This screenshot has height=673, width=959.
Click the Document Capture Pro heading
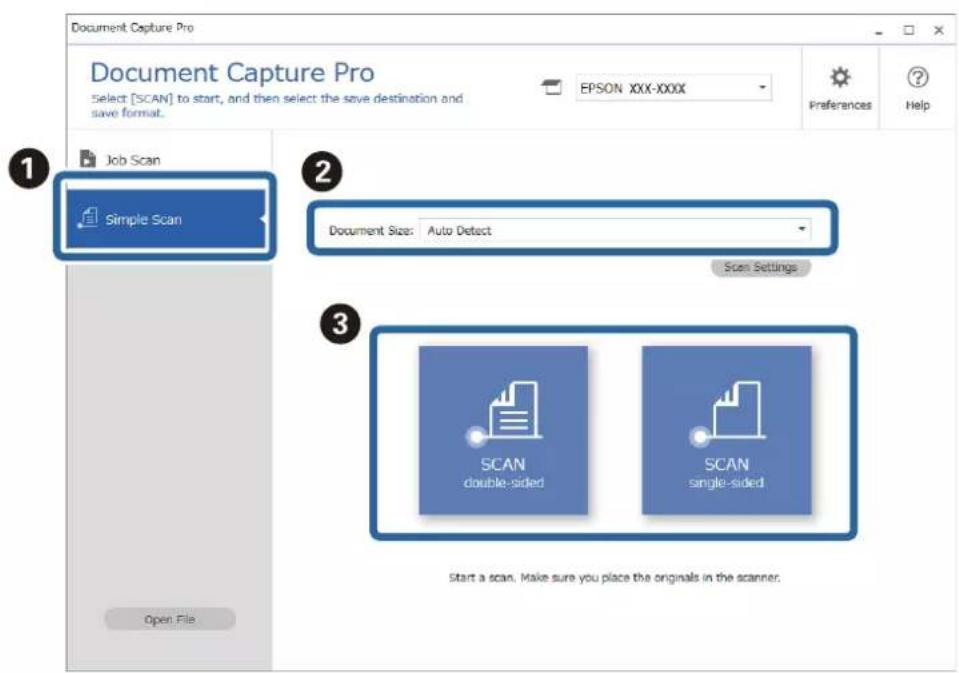[x=232, y=73]
